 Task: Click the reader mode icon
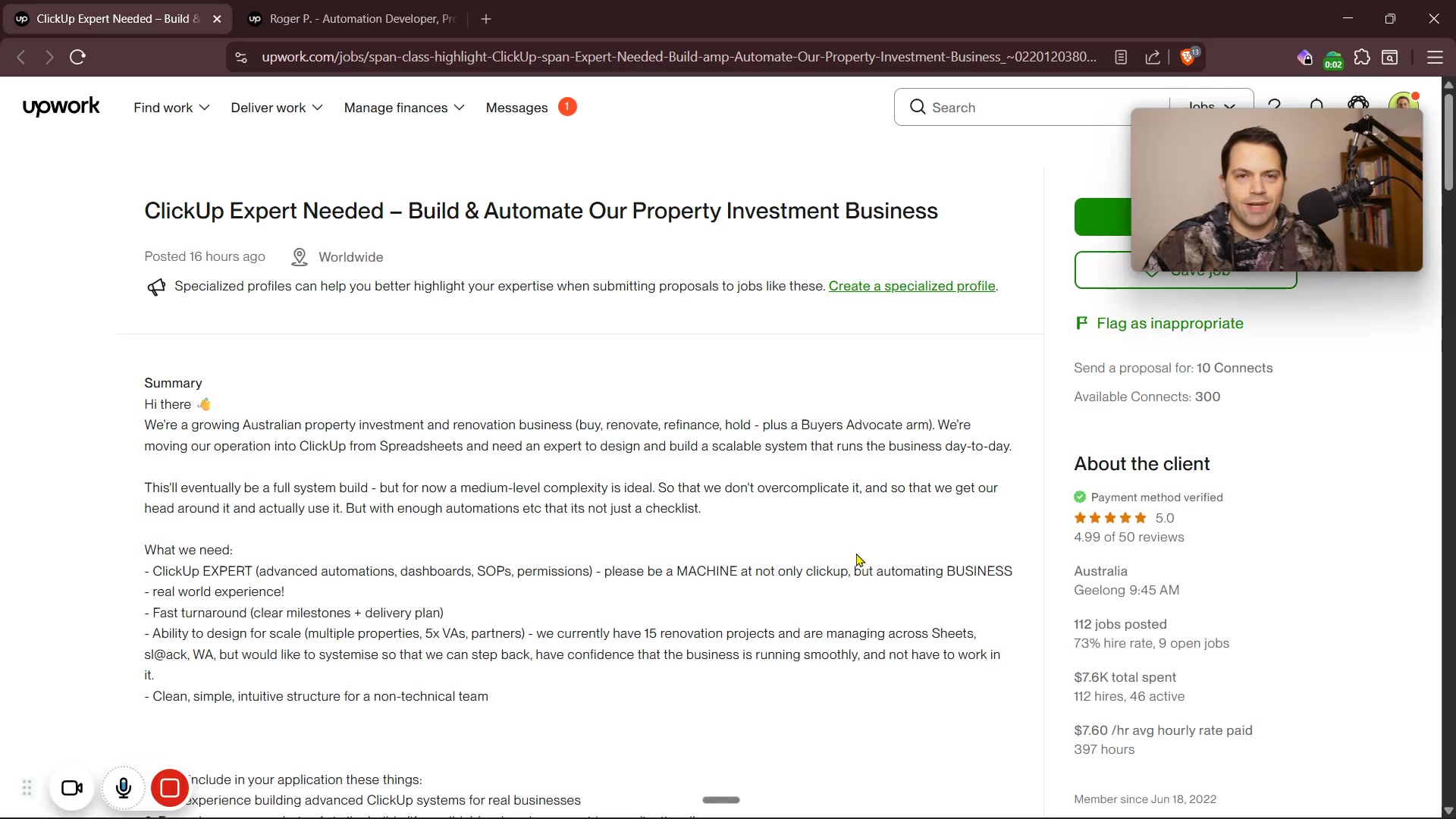[1121, 57]
